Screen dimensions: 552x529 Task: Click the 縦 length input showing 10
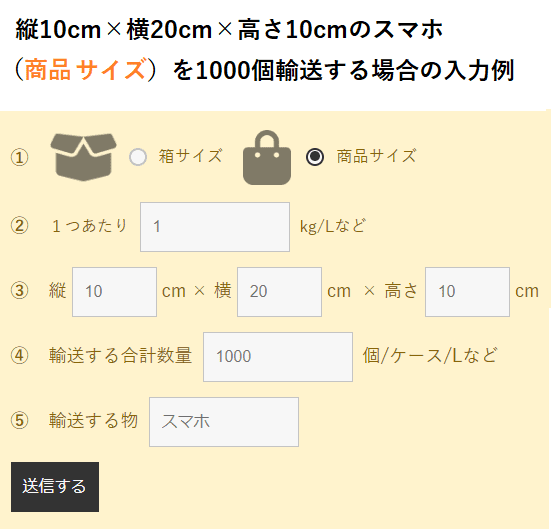point(114,292)
